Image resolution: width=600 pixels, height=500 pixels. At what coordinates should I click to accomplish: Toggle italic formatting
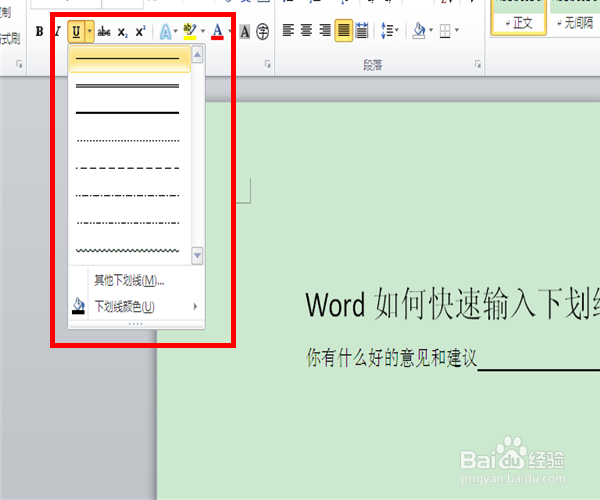pyautogui.click(x=58, y=31)
